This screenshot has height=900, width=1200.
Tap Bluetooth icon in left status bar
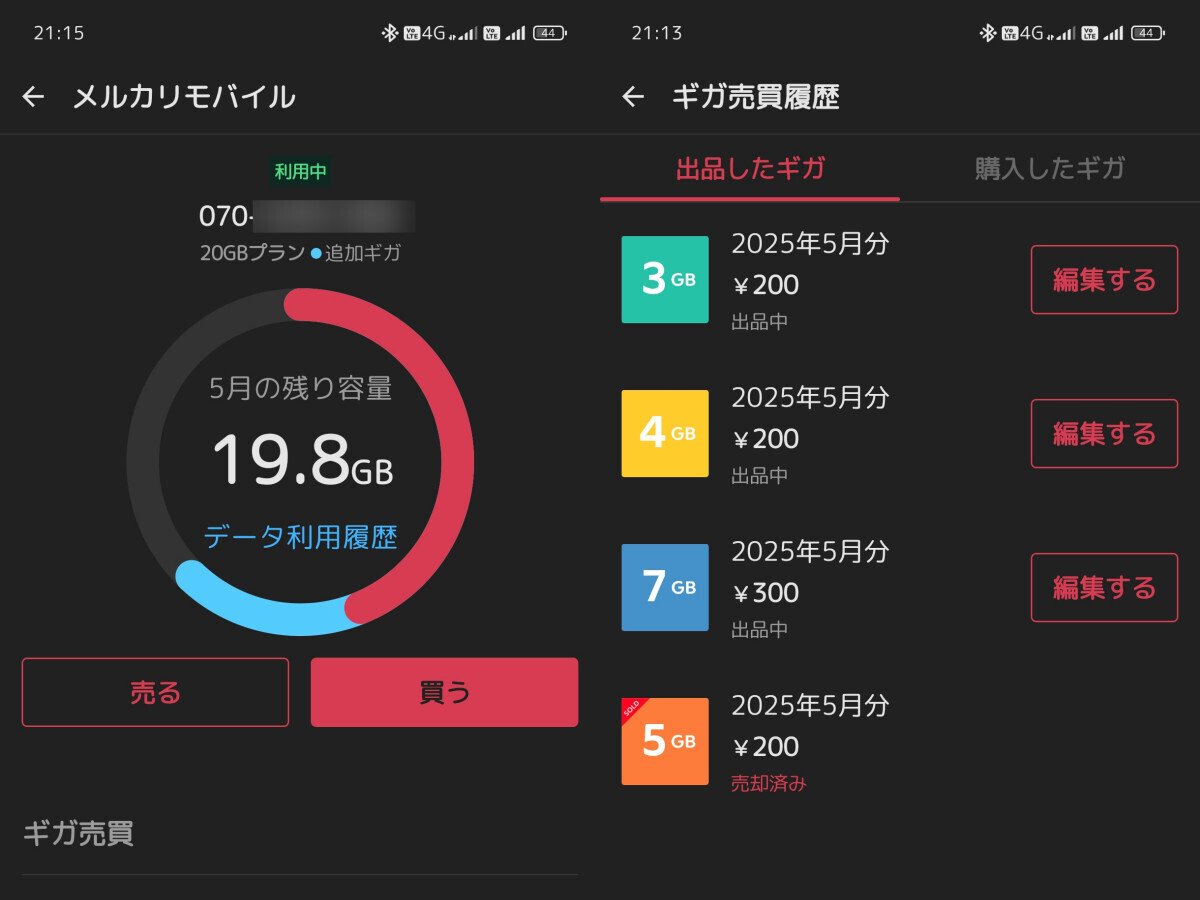click(x=389, y=33)
